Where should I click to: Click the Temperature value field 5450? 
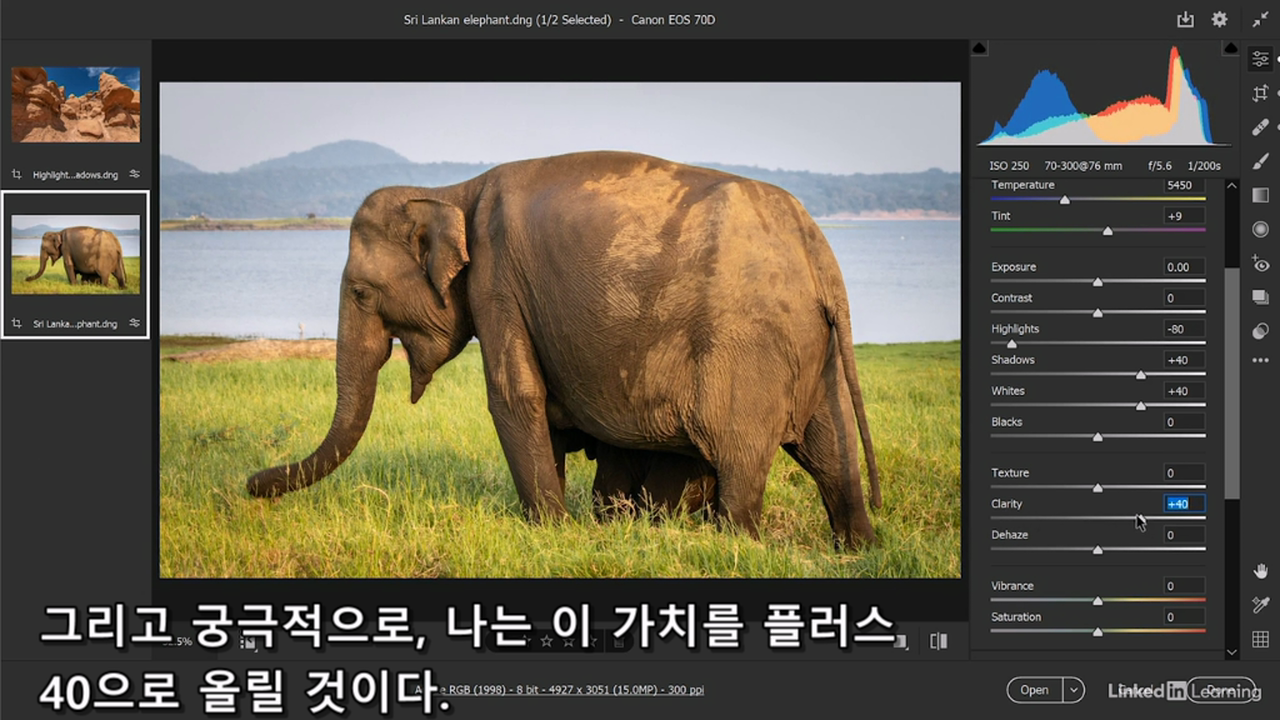[1184, 185]
